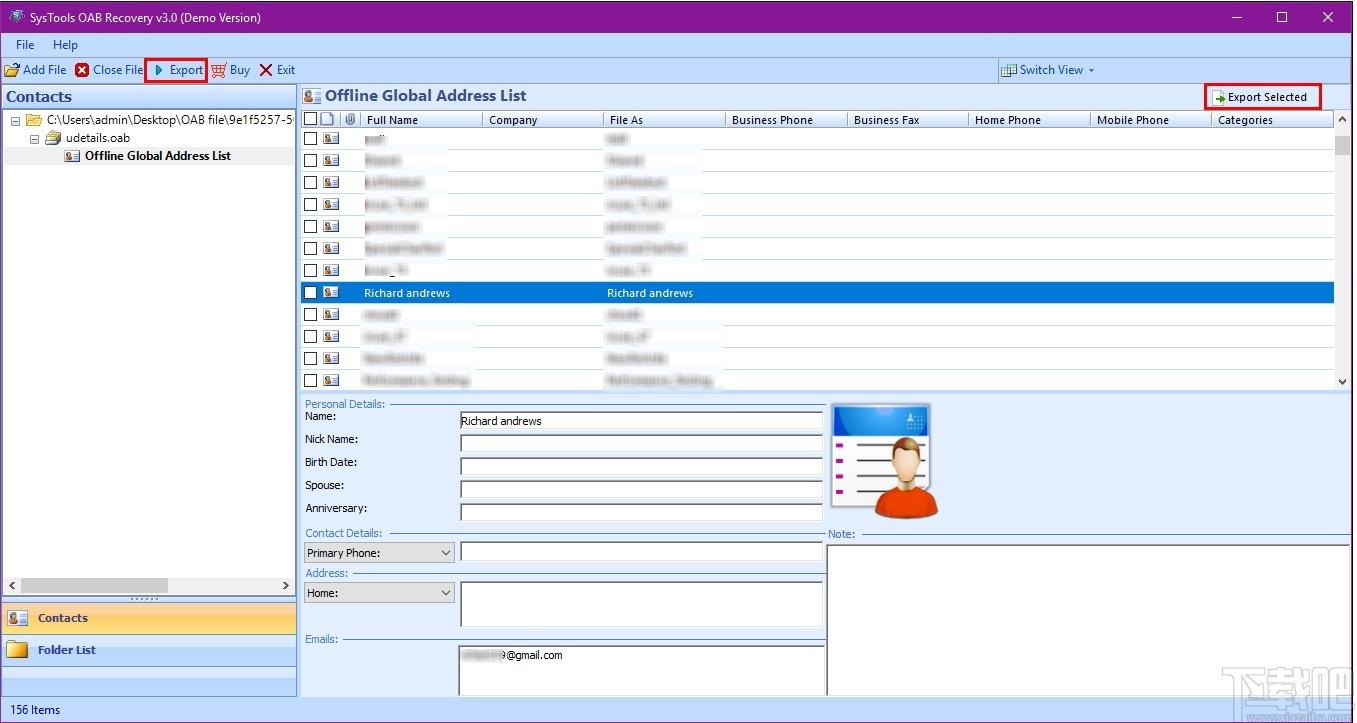The image size is (1357, 723).
Task: Click the Export toolbar button
Action: click(177, 70)
